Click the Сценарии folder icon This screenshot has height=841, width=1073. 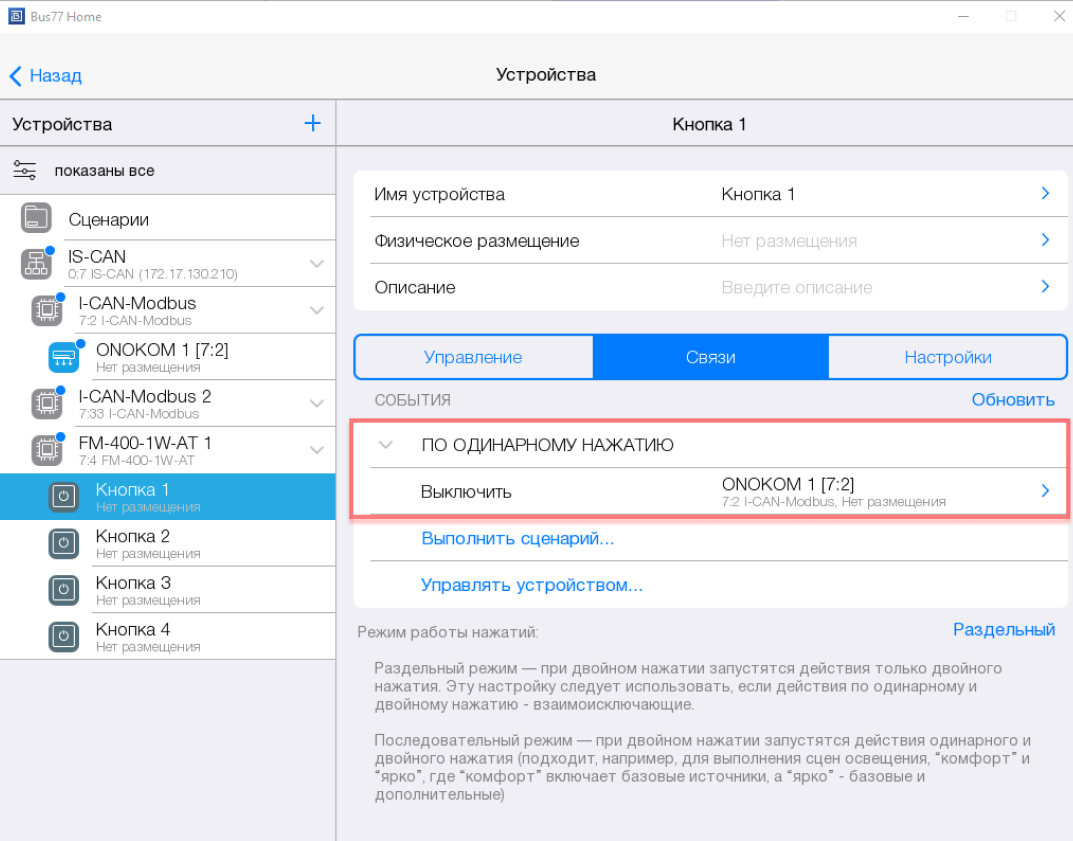pyautogui.click(x=36, y=218)
